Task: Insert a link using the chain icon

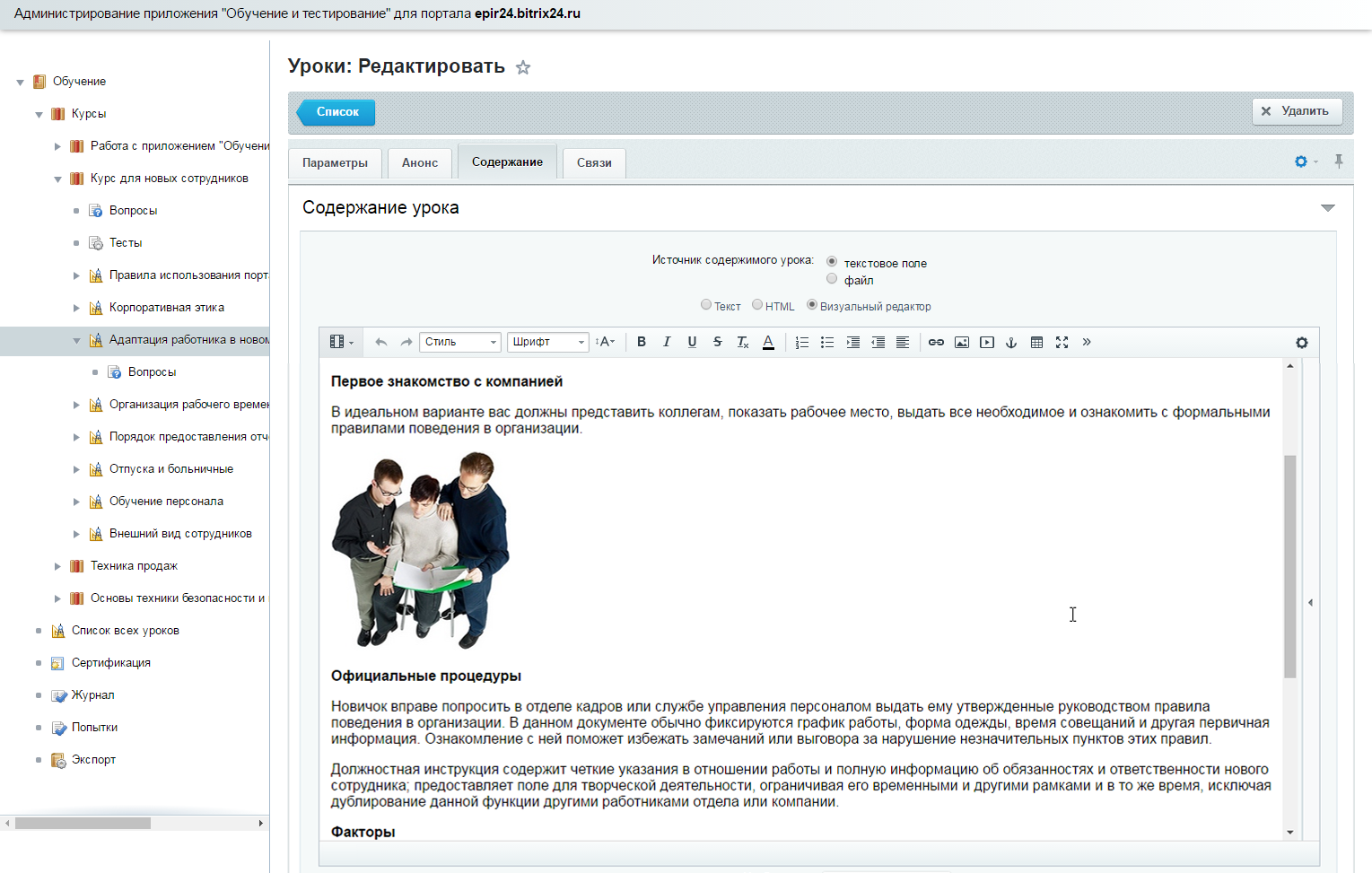Action: pyautogui.click(x=936, y=342)
